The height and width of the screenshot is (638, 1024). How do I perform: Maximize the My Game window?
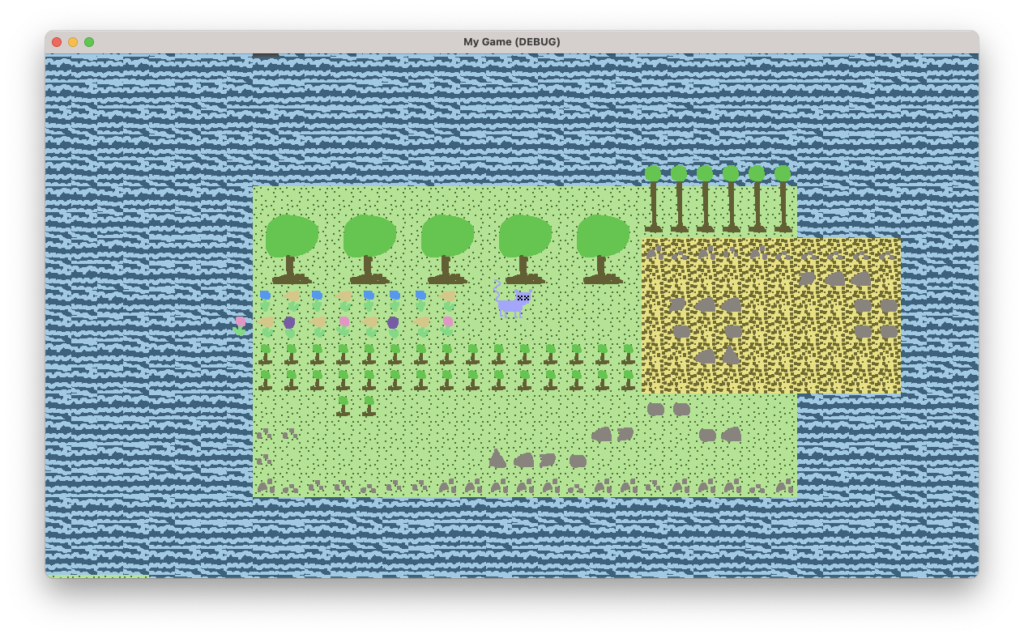pos(89,42)
